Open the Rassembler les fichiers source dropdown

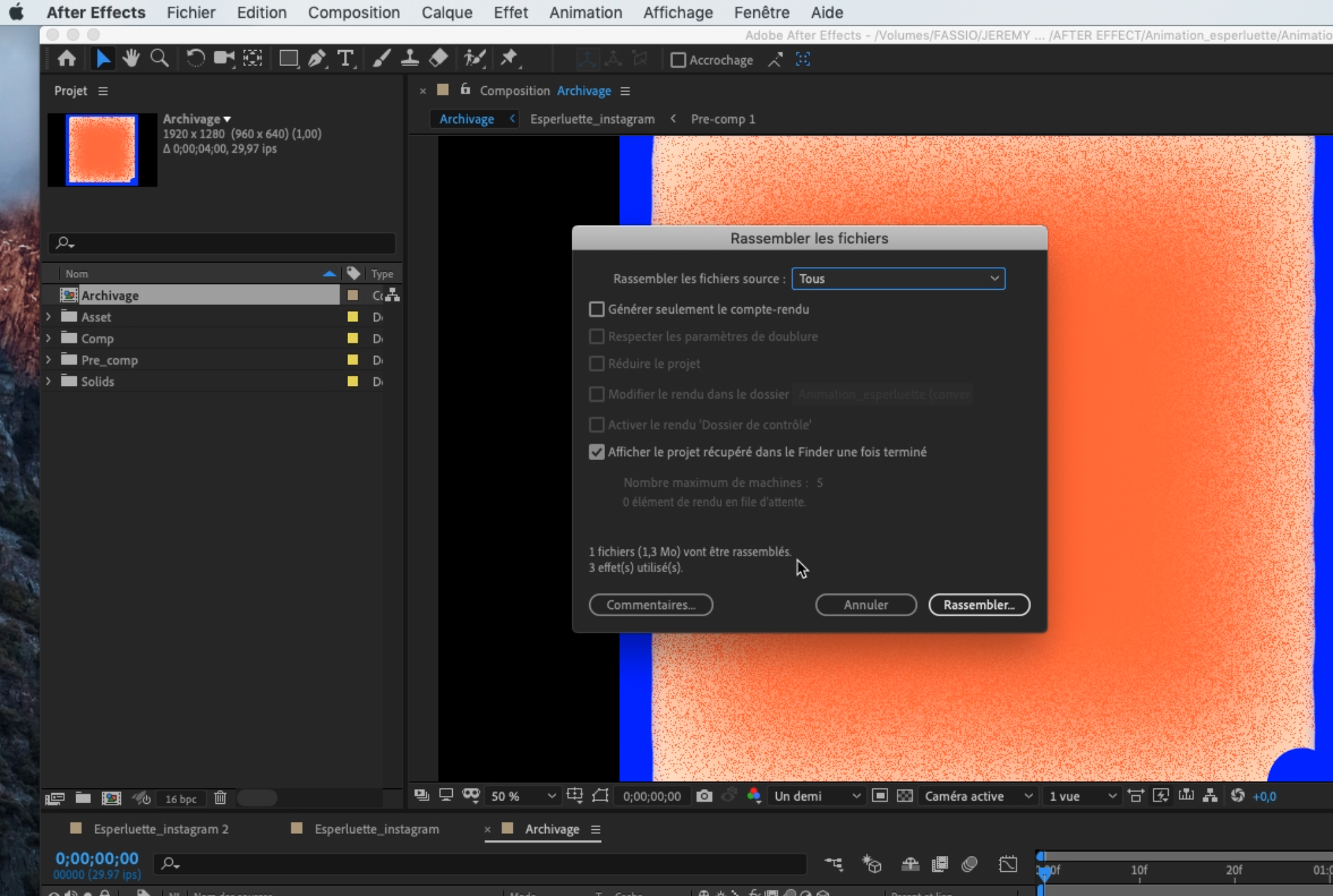(898, 278)
